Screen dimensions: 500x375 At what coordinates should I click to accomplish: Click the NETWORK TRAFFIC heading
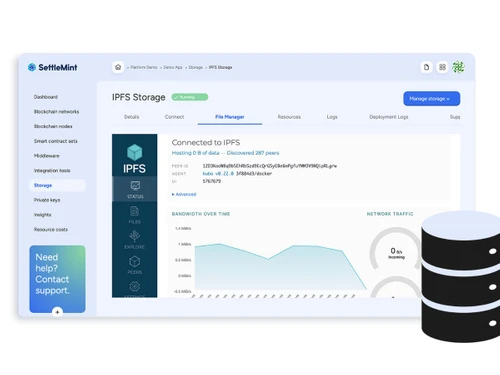[390, 214]
